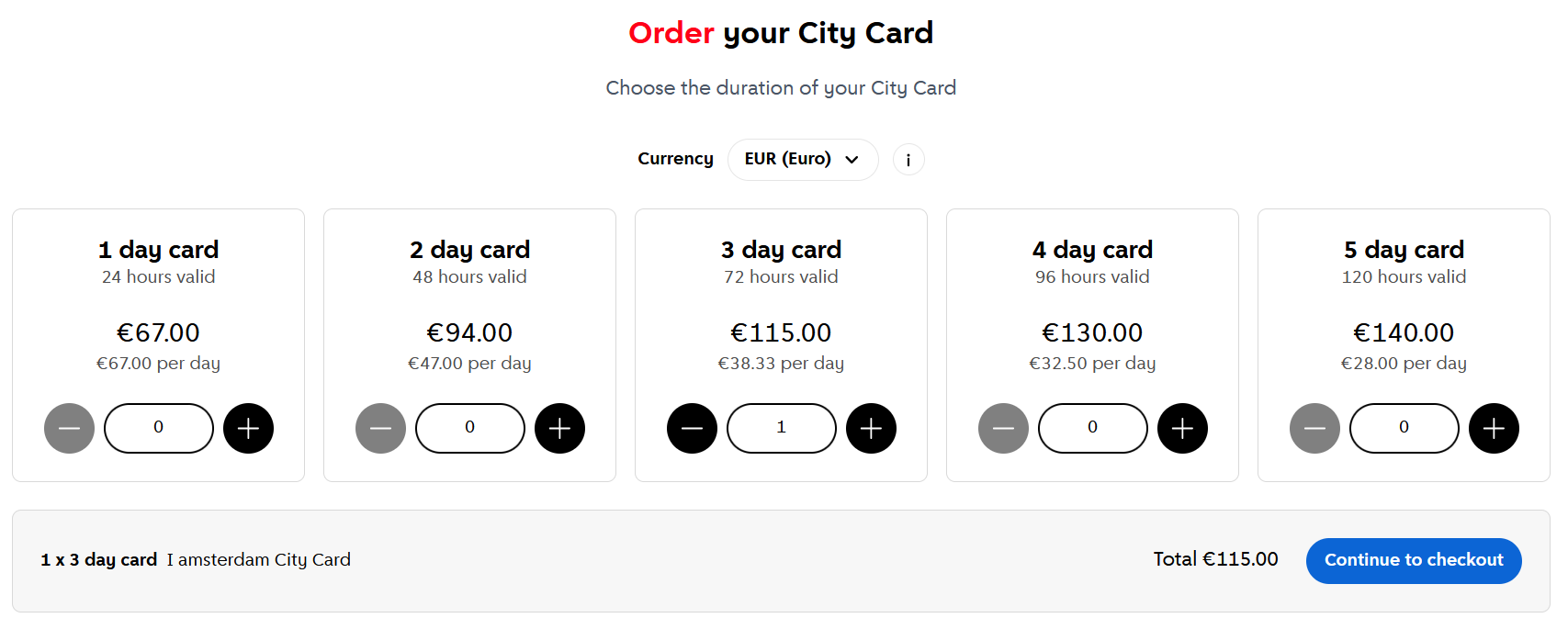Viewport: 1568px width, 618px height.
Task: Click the 1 x 3 day card summary text
Action: (98, 559)
